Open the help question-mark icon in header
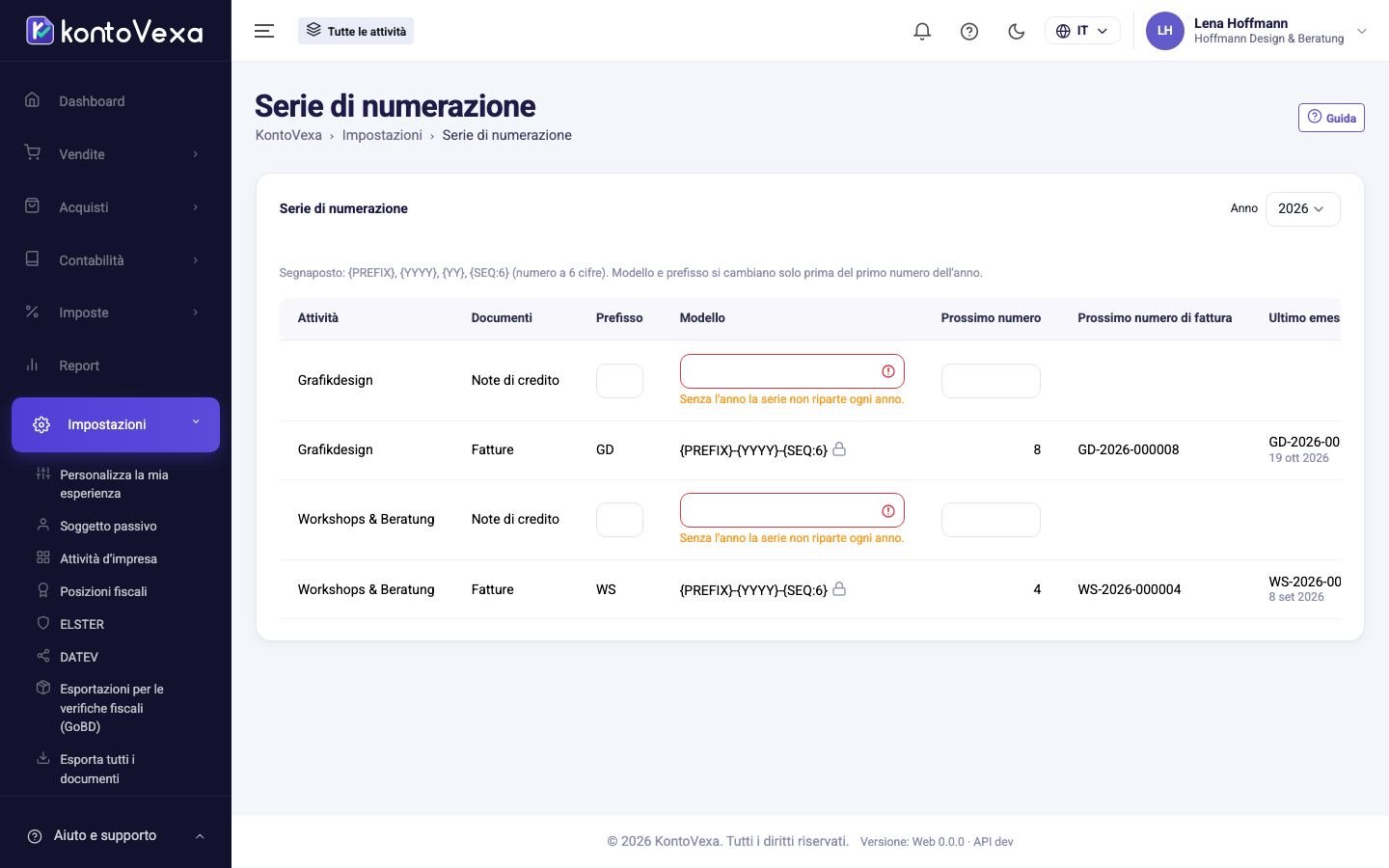Image resolution: width=1389 pixels, height=868 pixels. [x=969, y=31]
